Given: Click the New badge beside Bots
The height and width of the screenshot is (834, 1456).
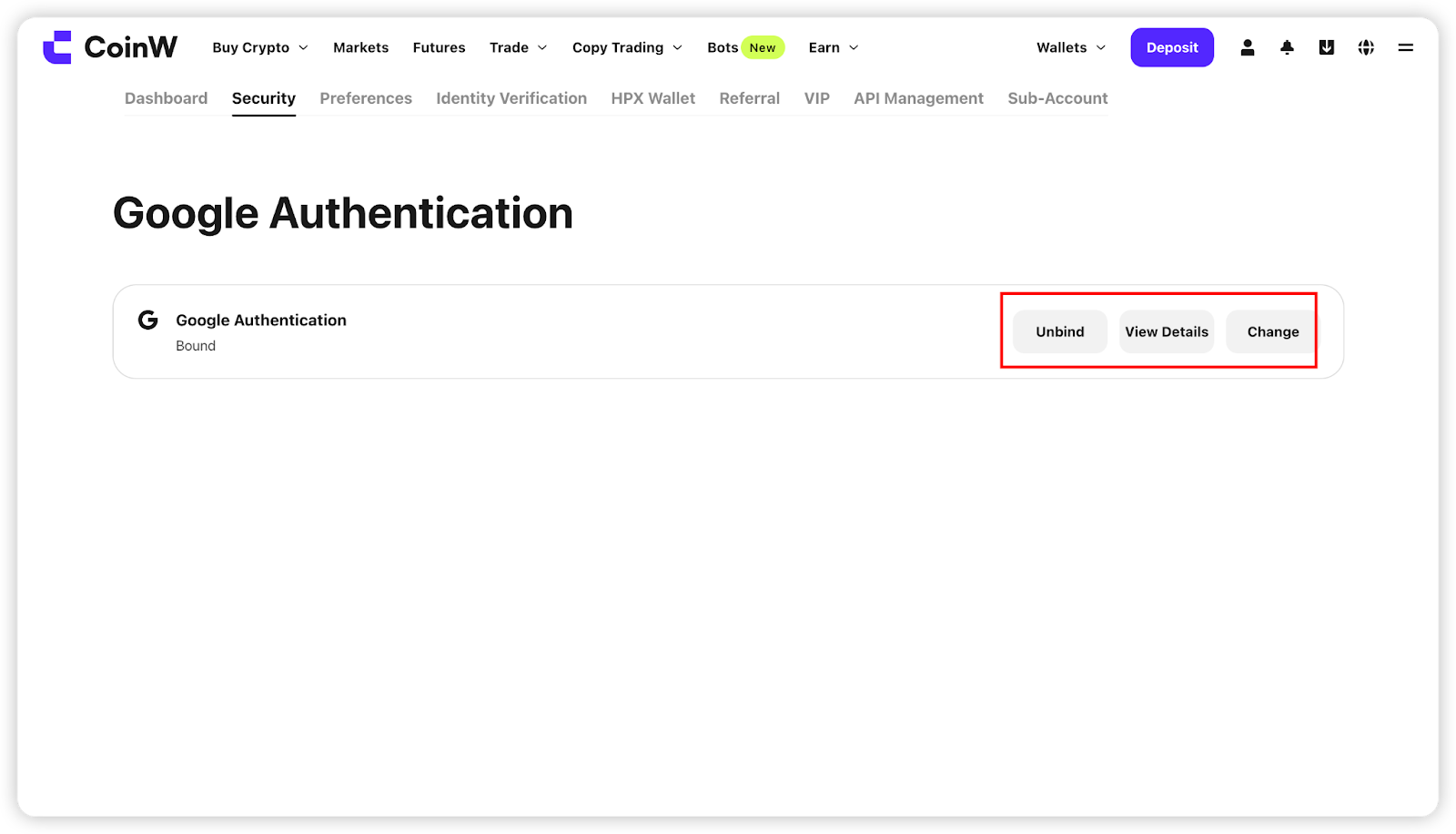Looking at the screenshot, I should (763, 47).
